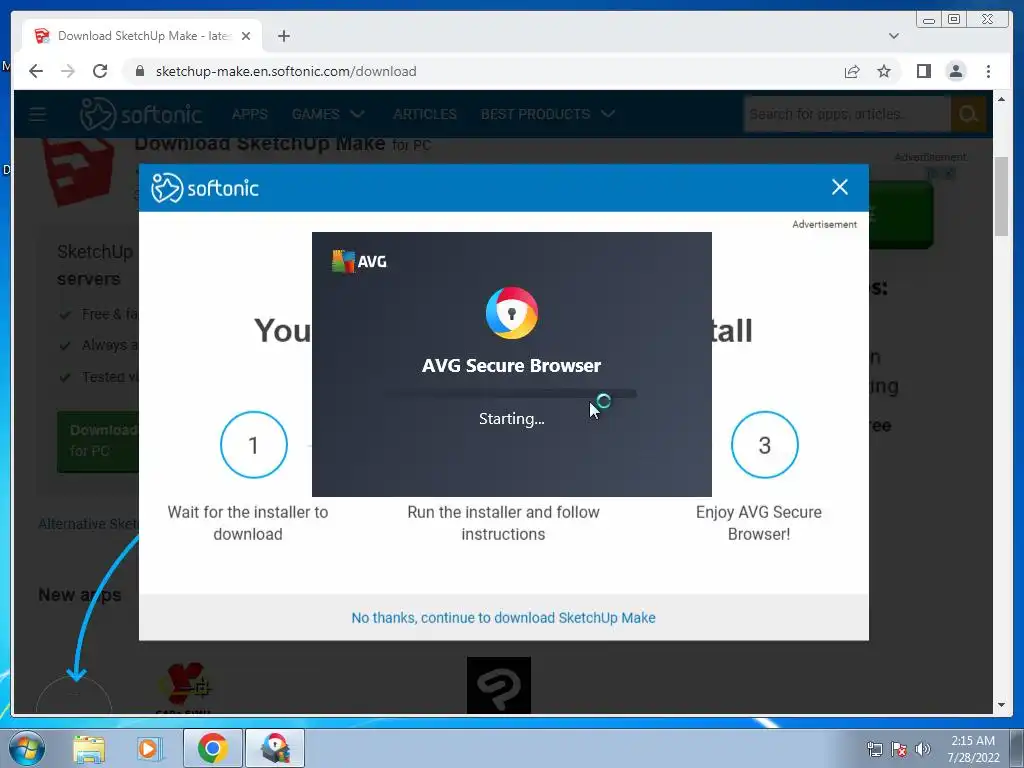
Task: Open the share page icon
Action: tap(852, 71)
